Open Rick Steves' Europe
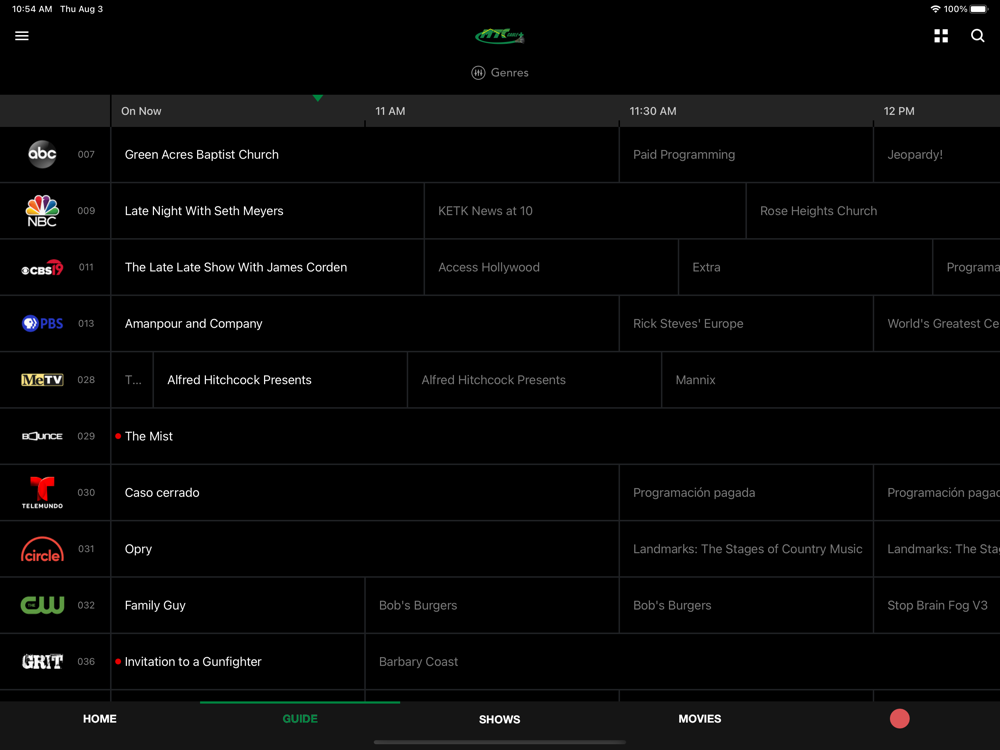 coord(746,323)
